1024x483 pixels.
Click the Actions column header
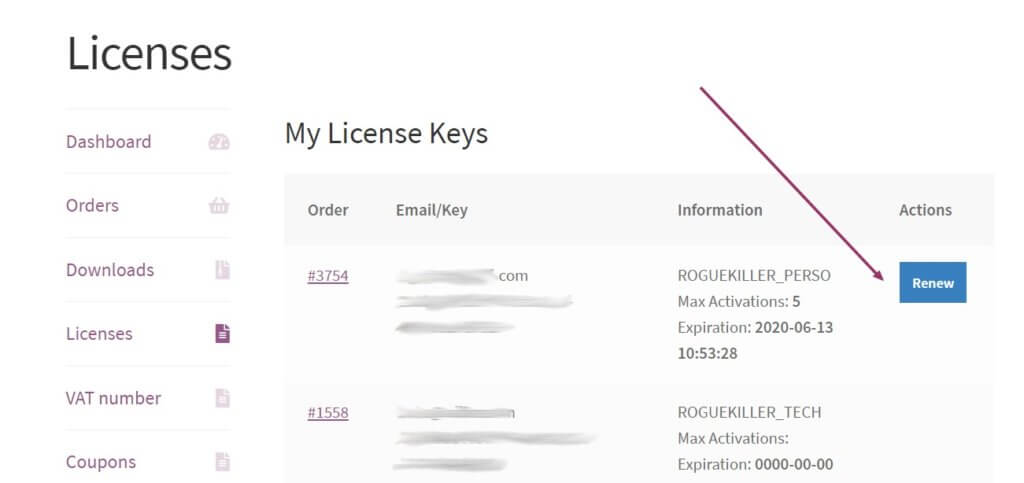(925, 210)
